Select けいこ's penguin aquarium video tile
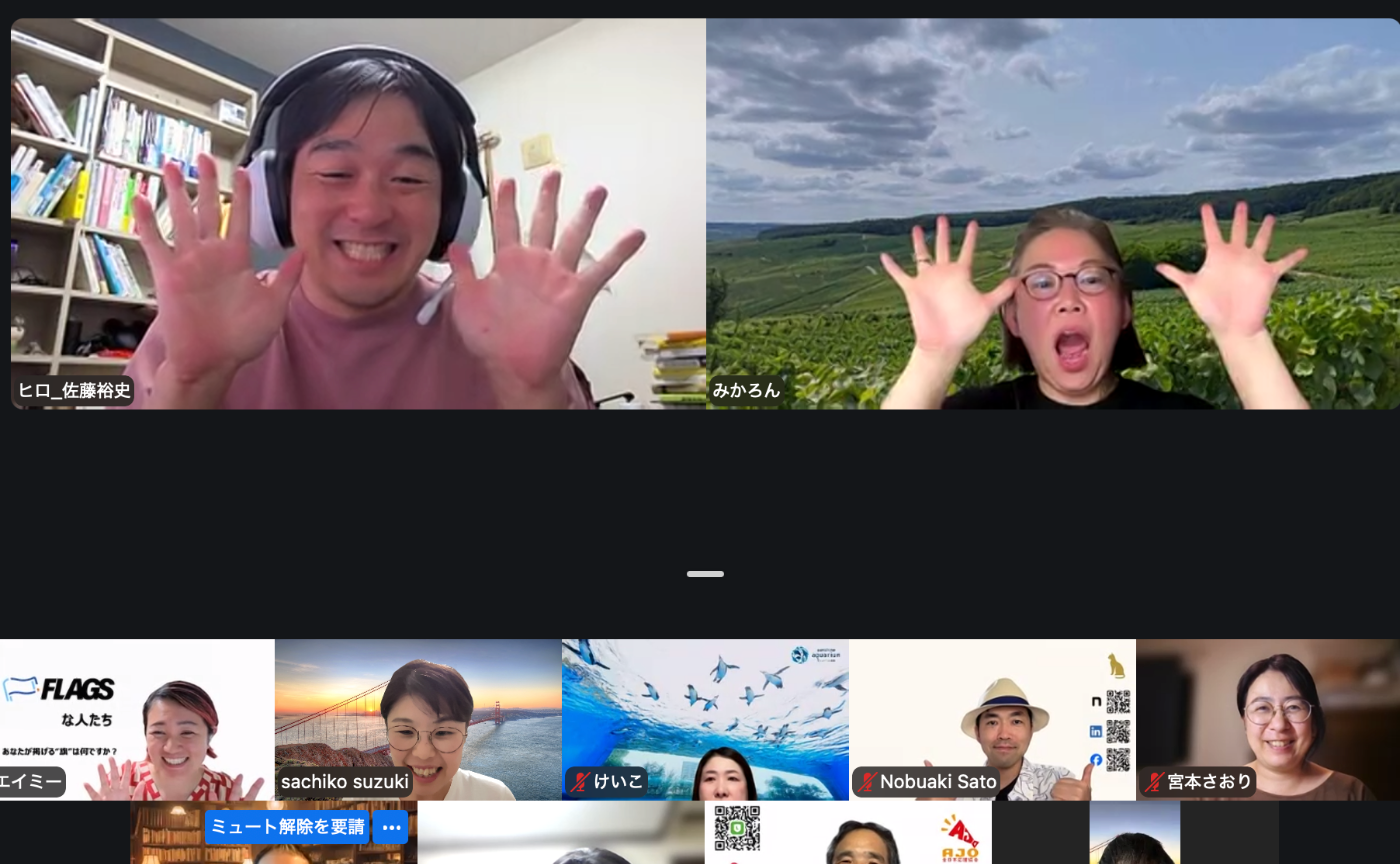This screenshot has height=864, width=1400. [705, 719]
